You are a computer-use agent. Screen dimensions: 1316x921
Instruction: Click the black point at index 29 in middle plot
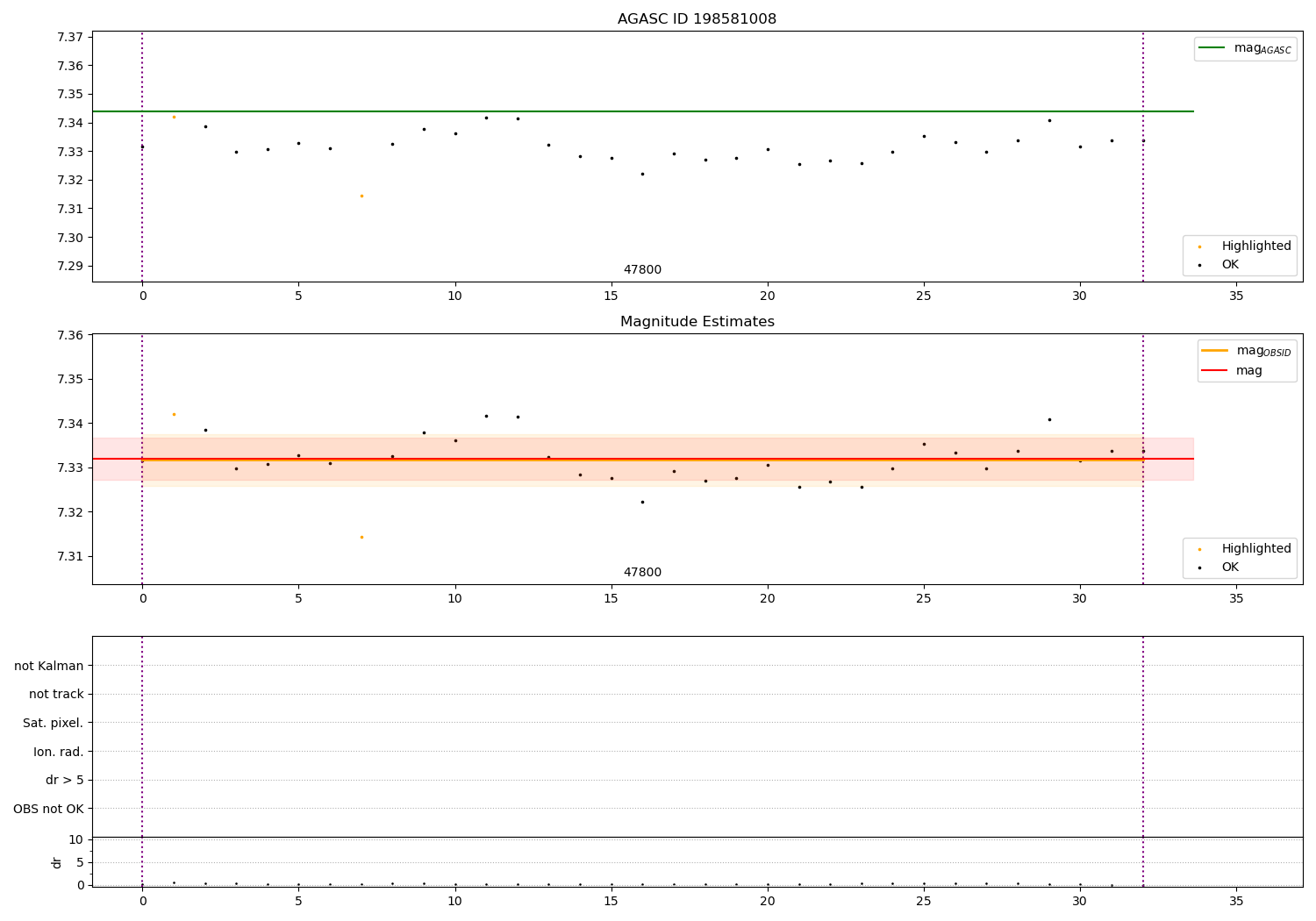[x=1049, y=419]
